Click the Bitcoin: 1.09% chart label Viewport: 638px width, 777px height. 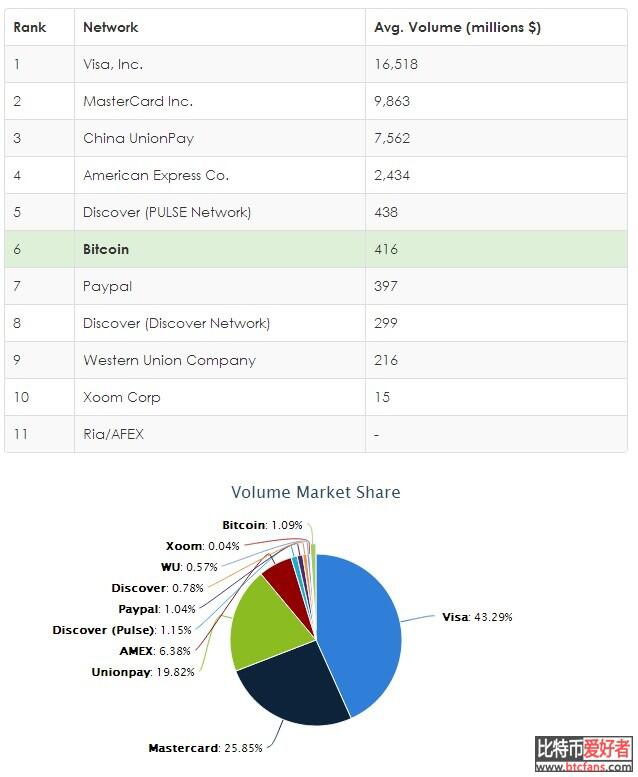[x=262, y=525]
